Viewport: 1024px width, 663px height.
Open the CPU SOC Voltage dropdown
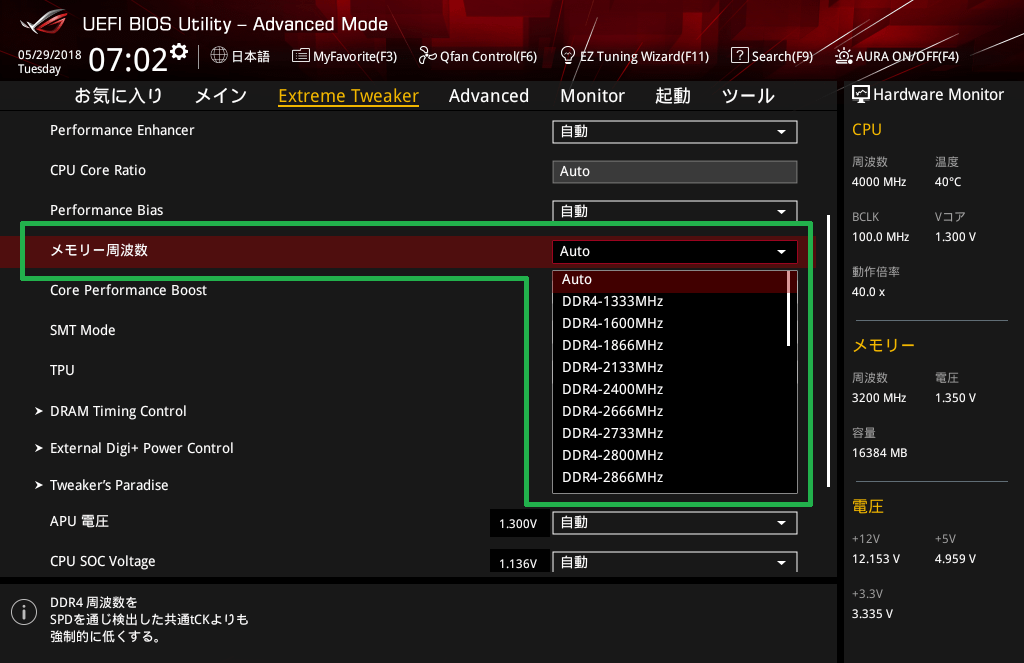point(675,562)
